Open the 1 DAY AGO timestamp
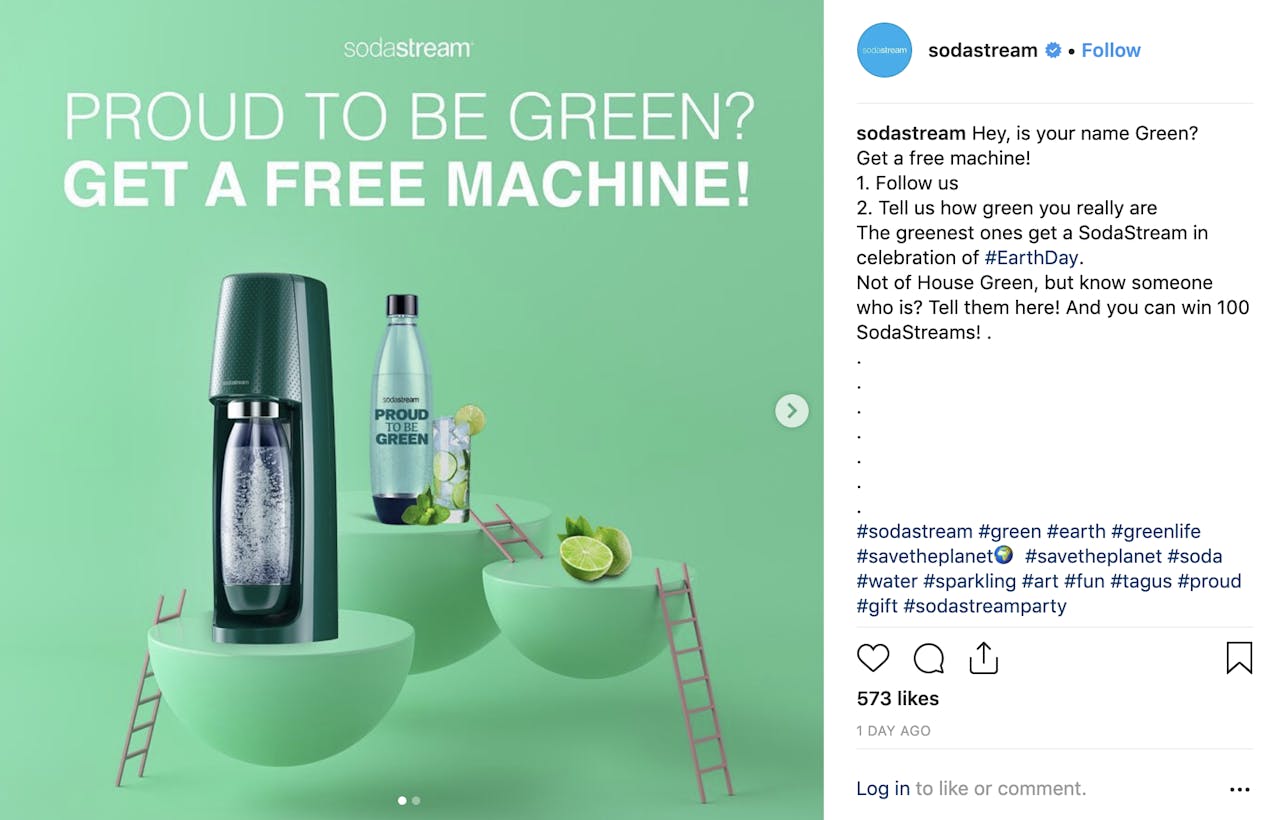This screenshot has height=820, width=1280. pos(894,731)
